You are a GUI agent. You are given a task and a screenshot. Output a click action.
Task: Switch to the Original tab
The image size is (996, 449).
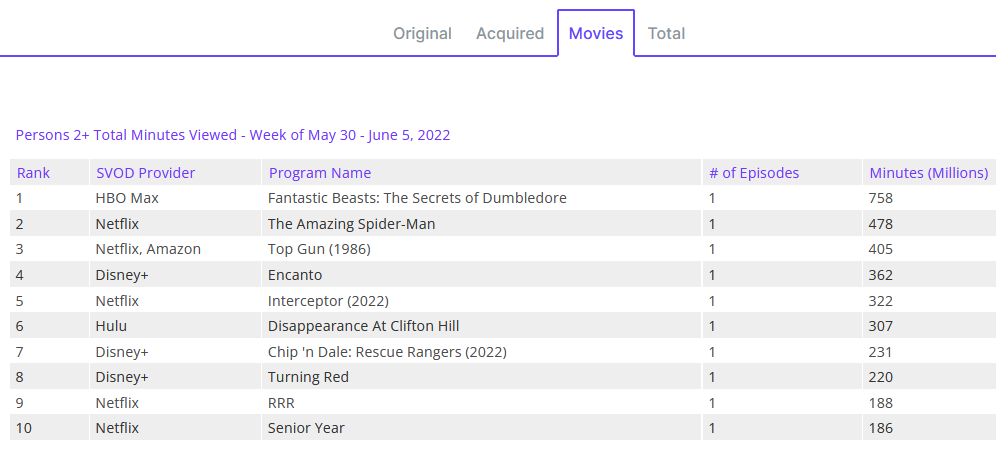click(x=422, y=33)
